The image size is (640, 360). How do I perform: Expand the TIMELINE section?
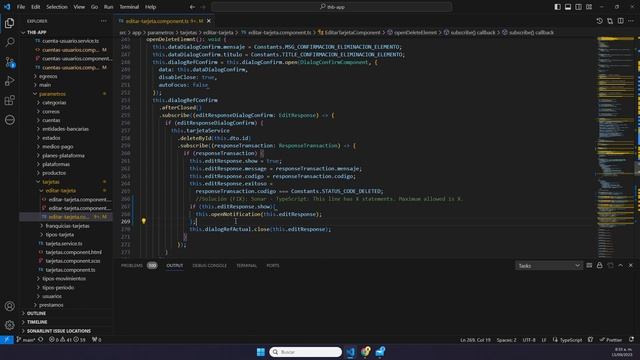(x=65, y=322)
